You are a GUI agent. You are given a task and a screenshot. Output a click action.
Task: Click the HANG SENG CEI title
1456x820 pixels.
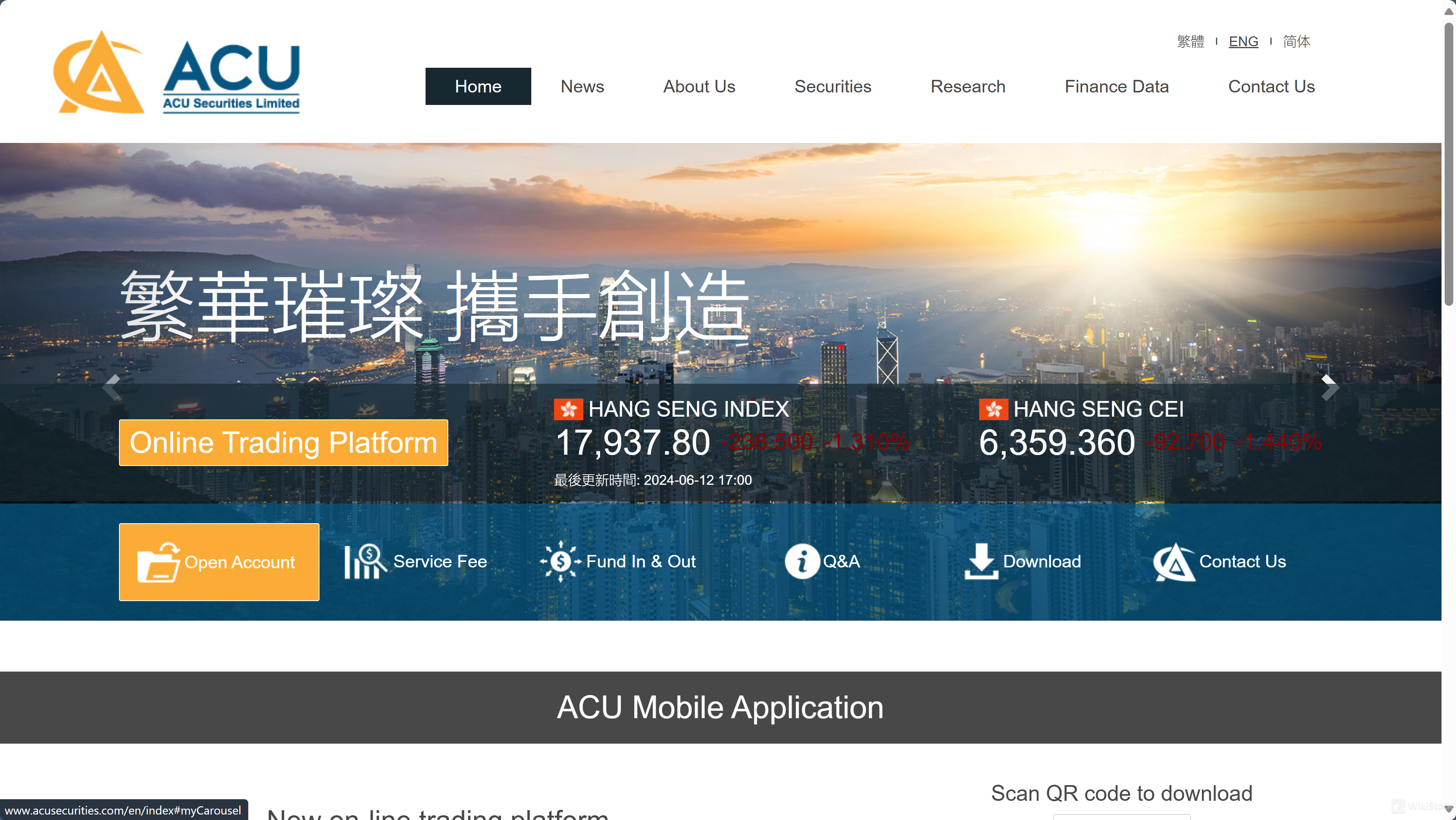tap(1098, 410)
